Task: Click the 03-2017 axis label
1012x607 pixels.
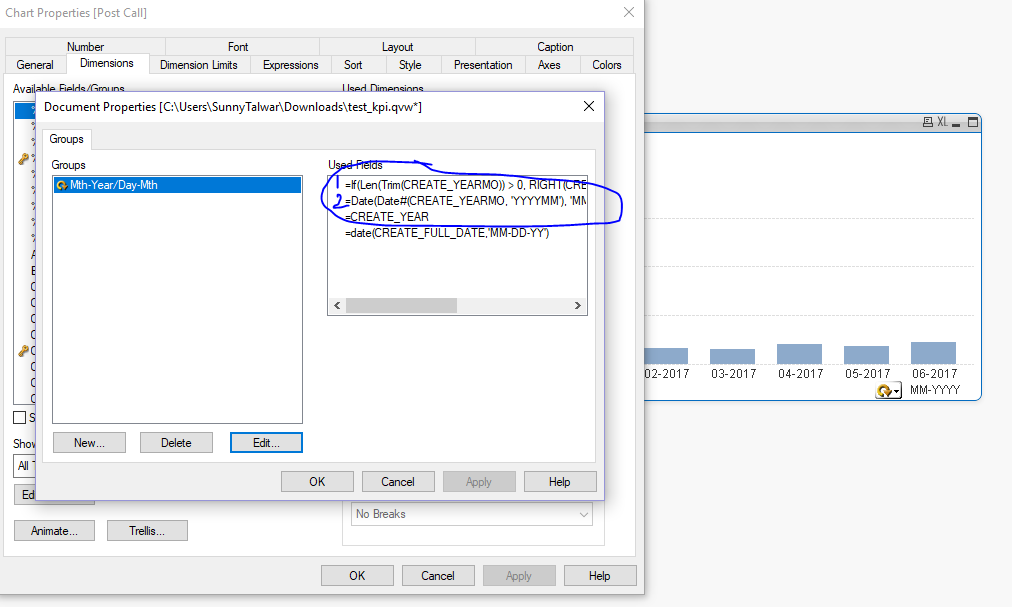Action: [x=734, y=374]
